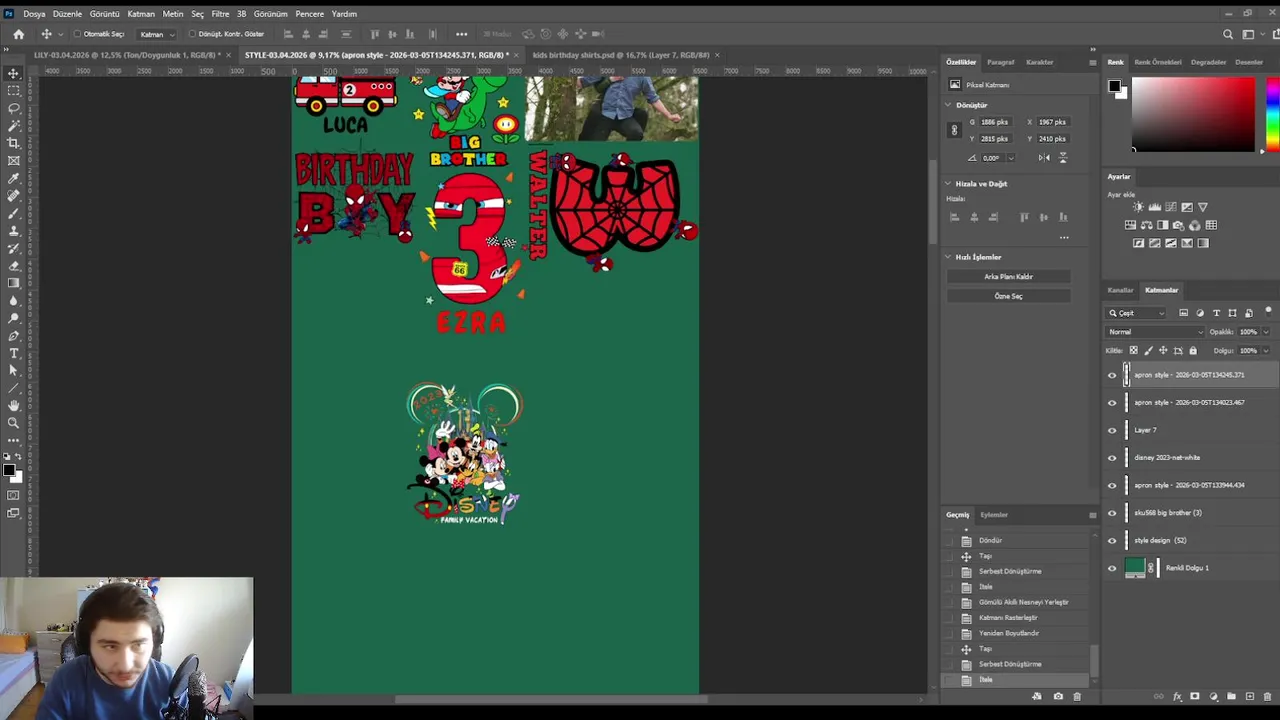The height and width of the screenshot is (720, 1280).
Task: Open the Karakter panel tab
Action: (x=1040, y=62)
